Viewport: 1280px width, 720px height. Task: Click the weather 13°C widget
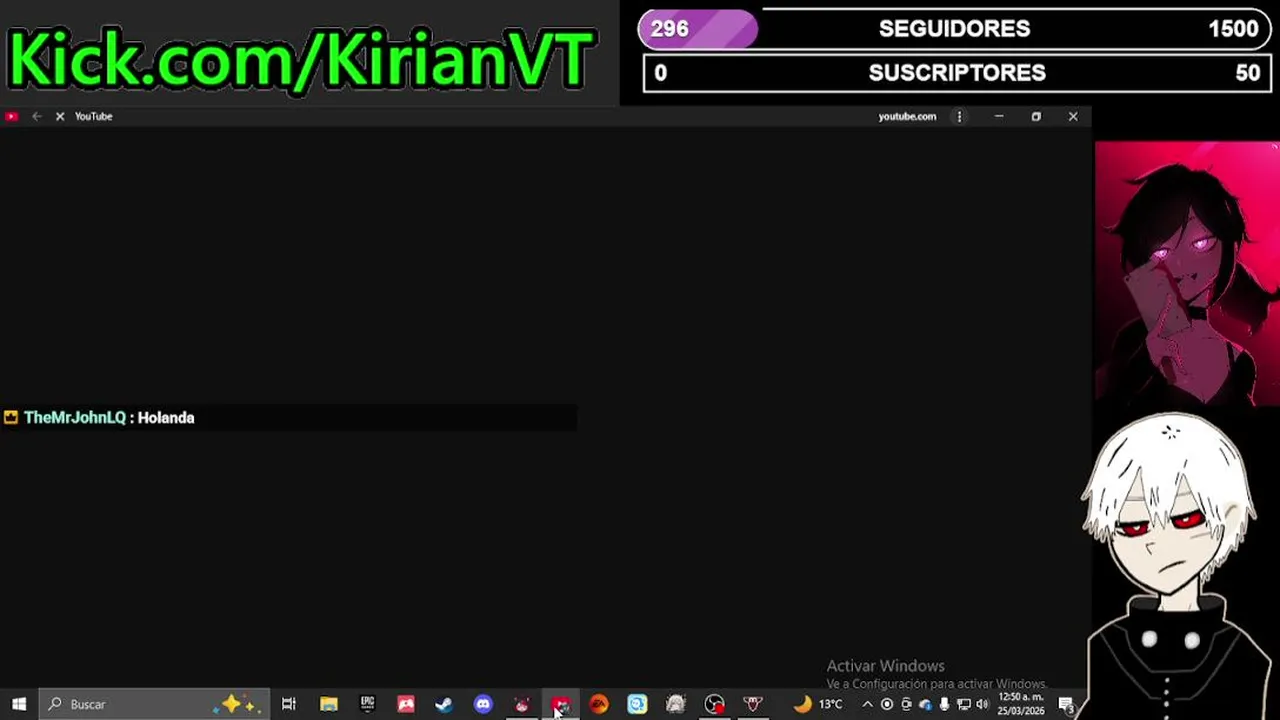point(819,704)
